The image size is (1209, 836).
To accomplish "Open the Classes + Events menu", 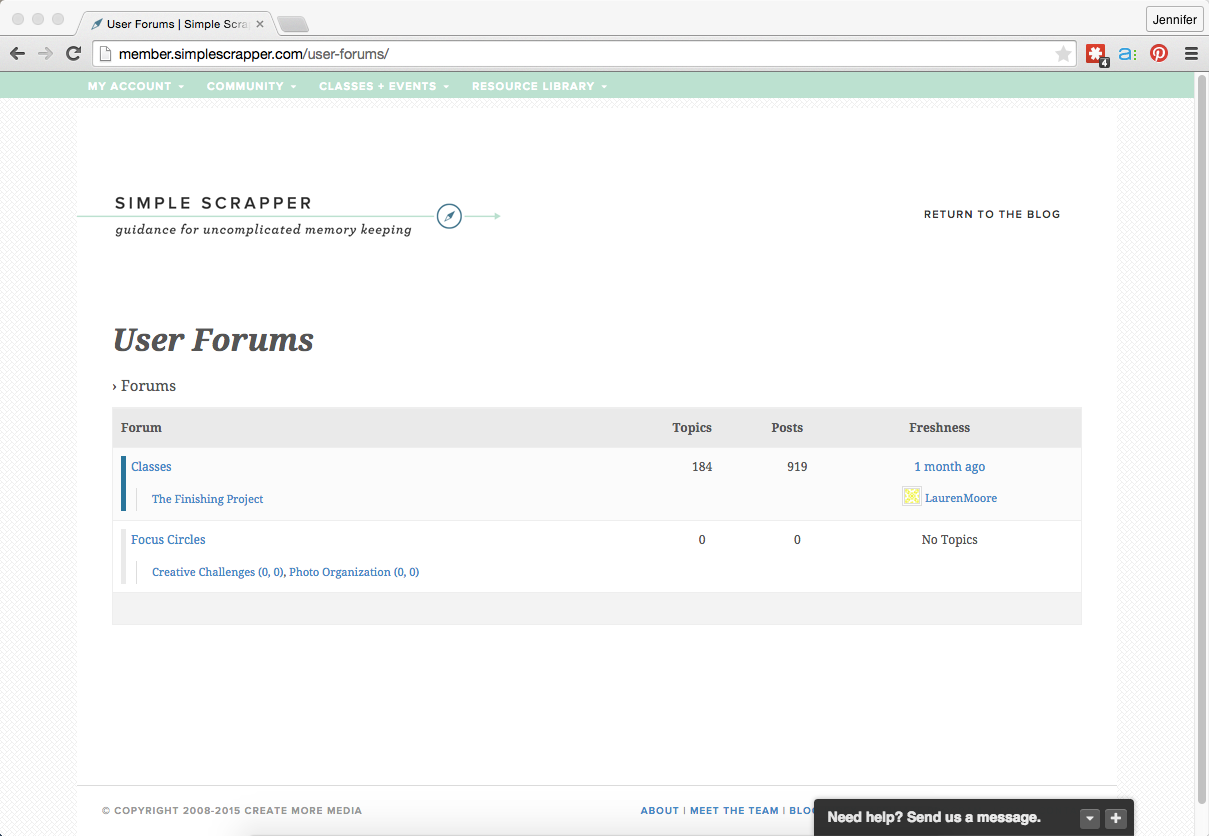I will click(383, 86).
